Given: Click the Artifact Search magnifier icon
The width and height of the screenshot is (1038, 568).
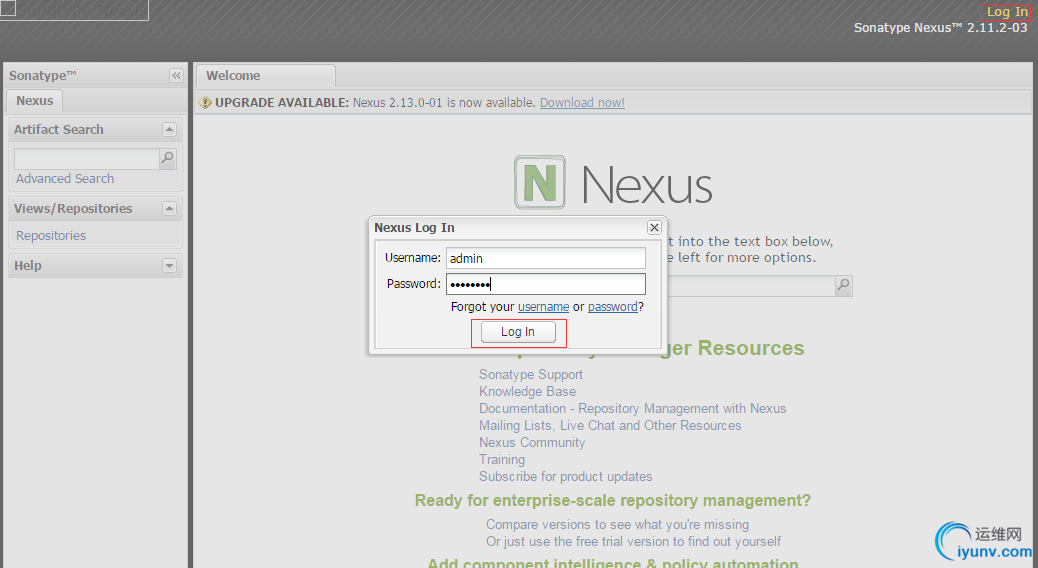Looking at the screenshot, I should pos(167,158).
